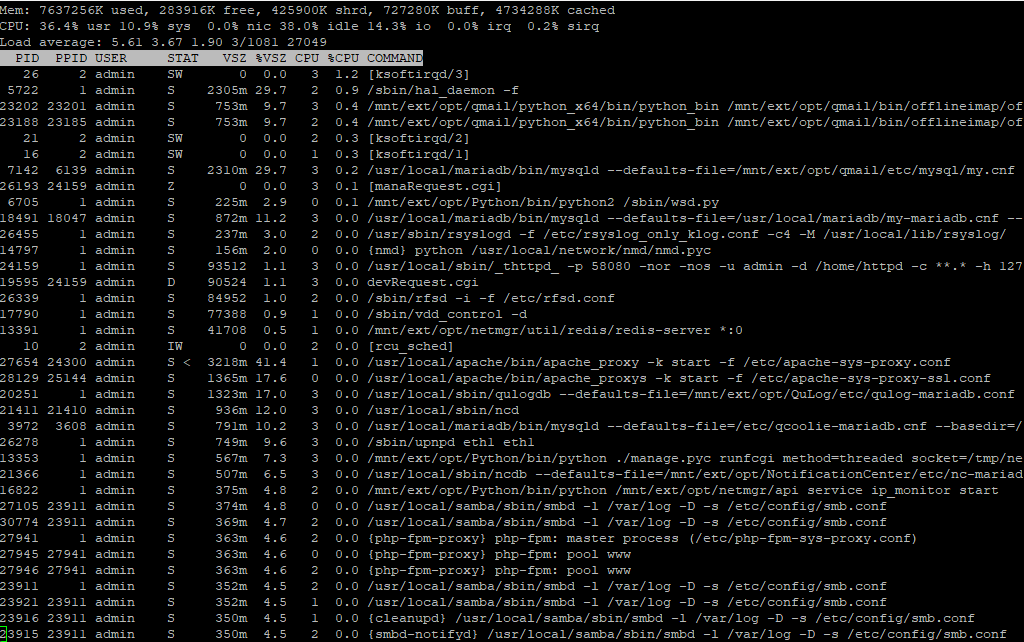Click the /sbin/wsd.py python2 command
The width and height of the screenshot is (1024, 642).
click(543, 202)
